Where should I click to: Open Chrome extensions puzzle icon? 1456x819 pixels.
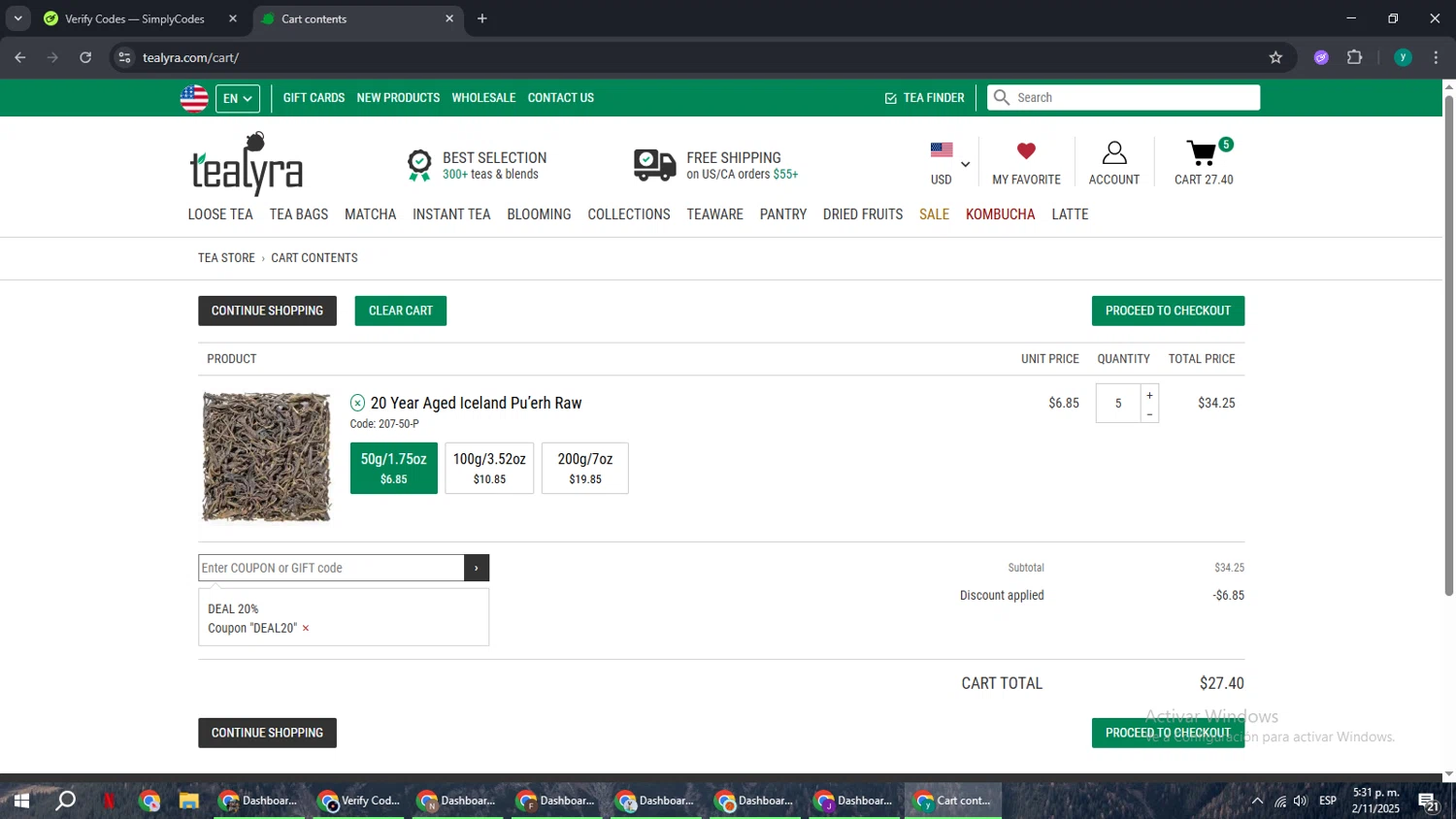point(1355,57)
